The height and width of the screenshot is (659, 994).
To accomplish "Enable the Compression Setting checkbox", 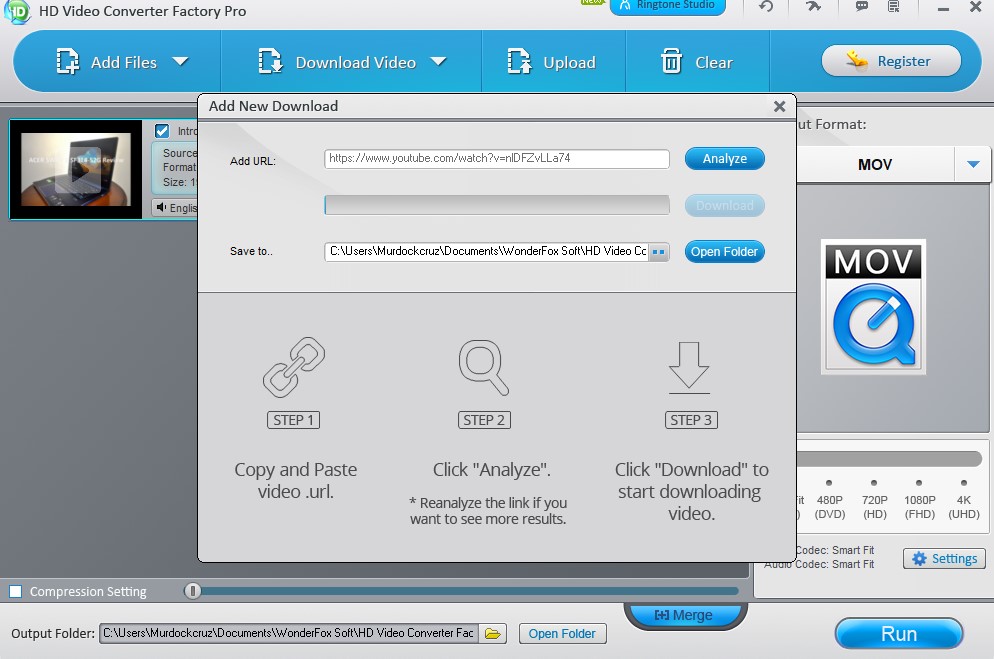I will [16, 591].
